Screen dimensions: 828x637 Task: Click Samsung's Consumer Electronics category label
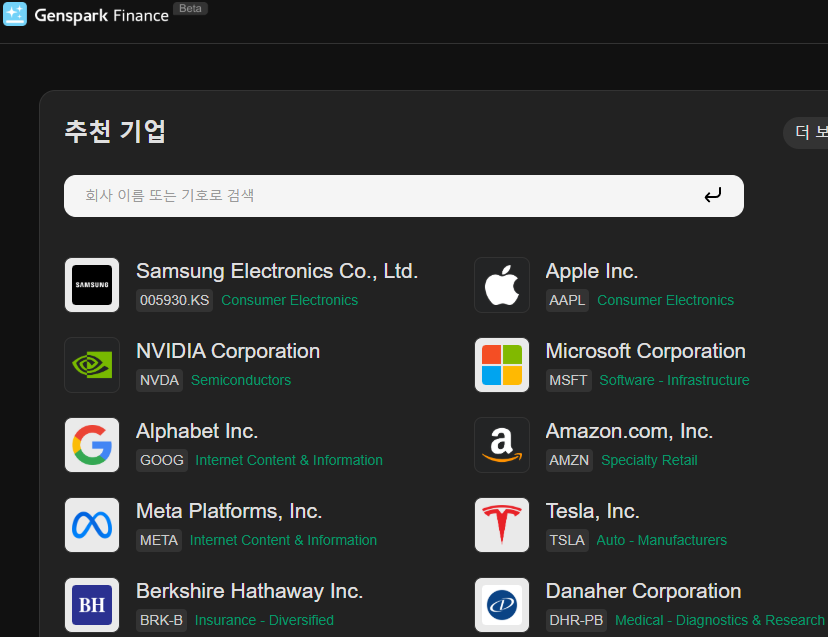point(289,300)
